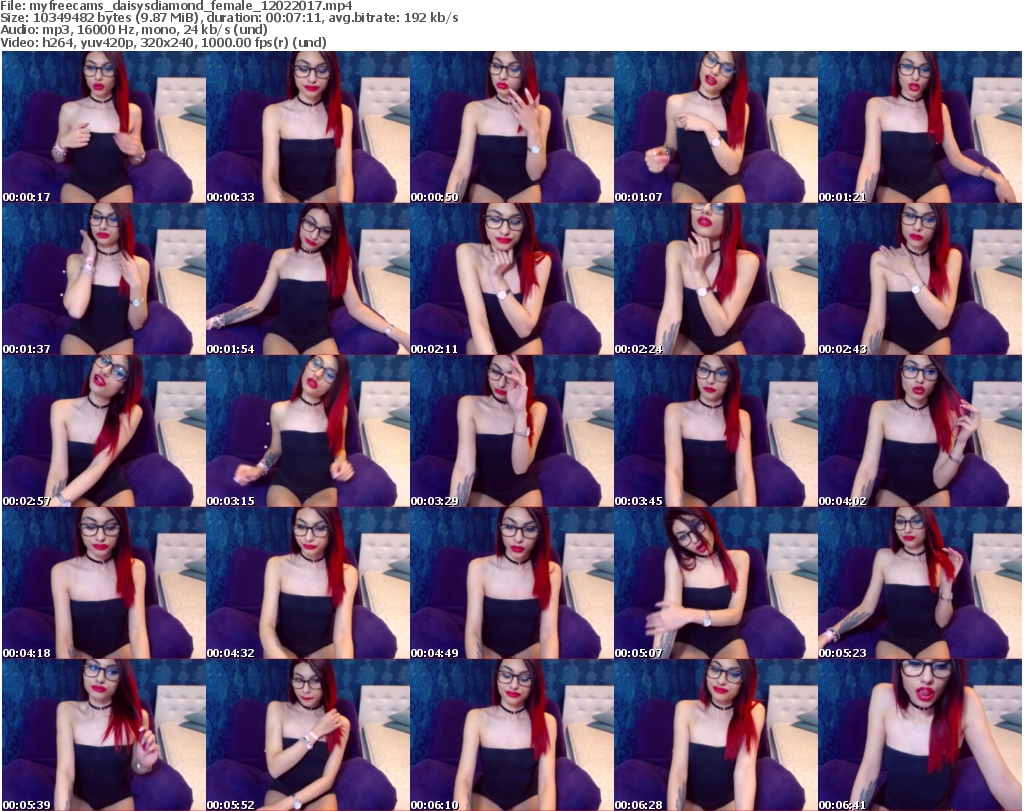Open the thumbnail stamped 00:03:45

(716, 432)
